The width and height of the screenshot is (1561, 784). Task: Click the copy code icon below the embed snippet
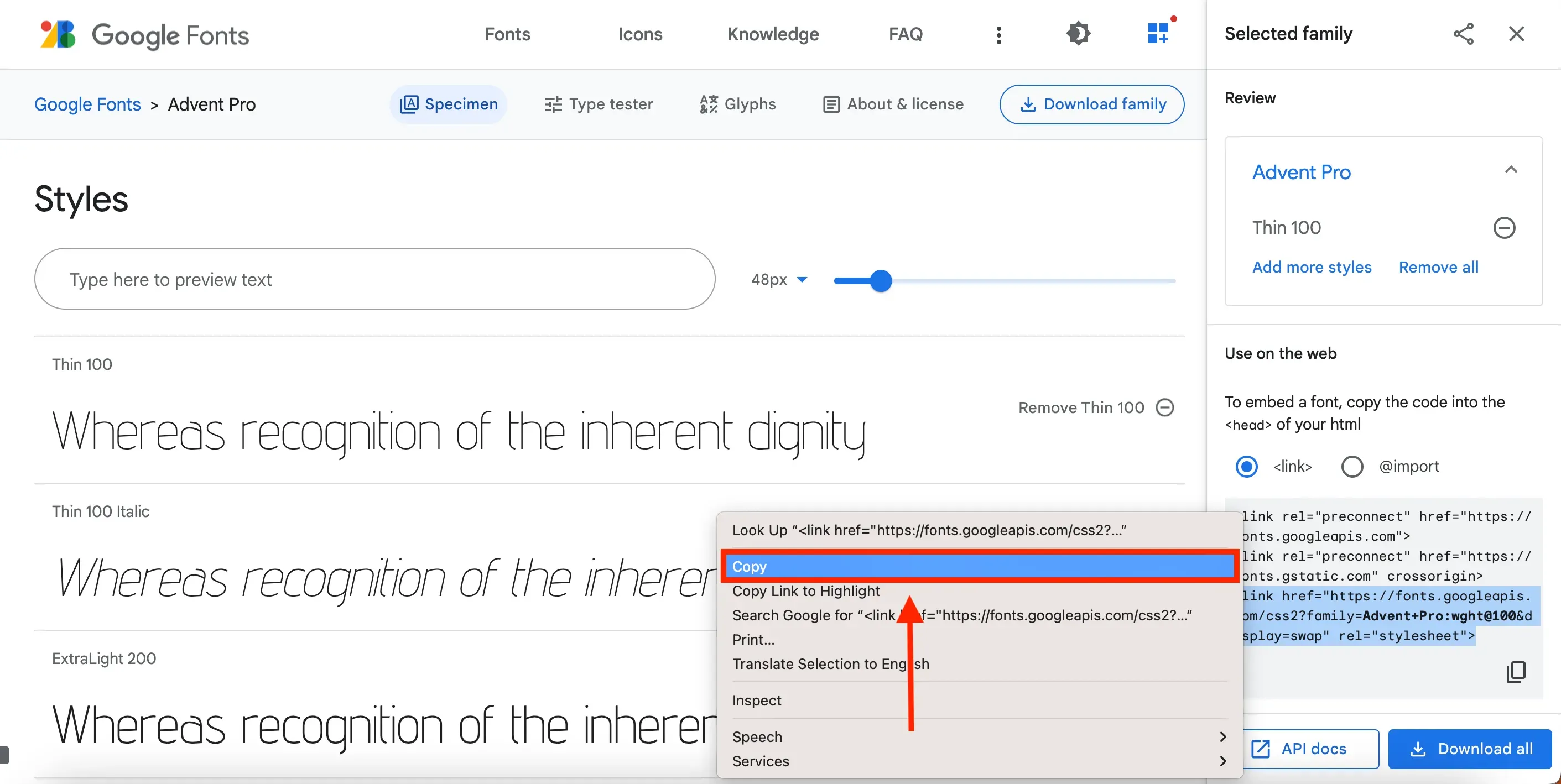coord(1516,671)
